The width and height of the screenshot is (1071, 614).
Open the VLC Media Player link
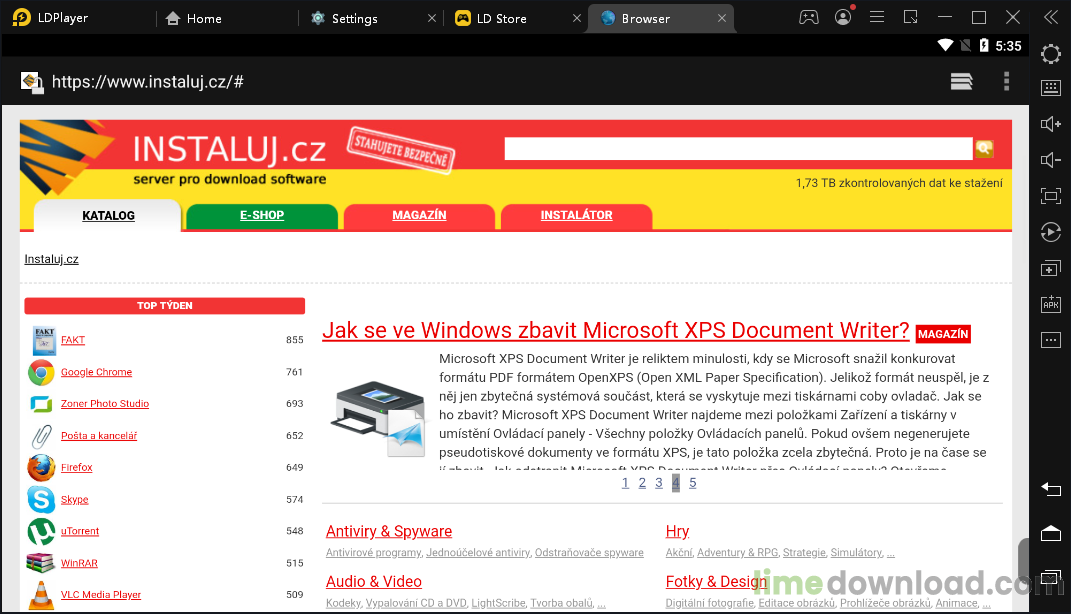(100, 595)
